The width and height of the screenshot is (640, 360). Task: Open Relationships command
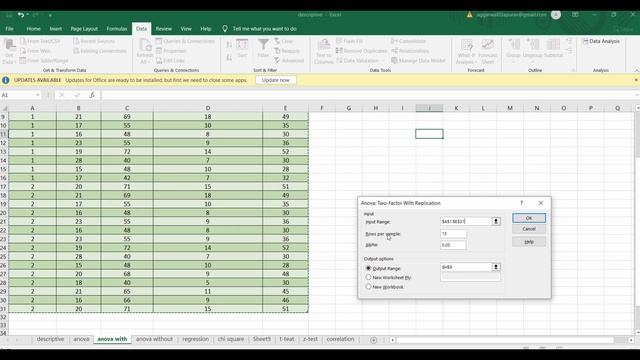[410, 51]
